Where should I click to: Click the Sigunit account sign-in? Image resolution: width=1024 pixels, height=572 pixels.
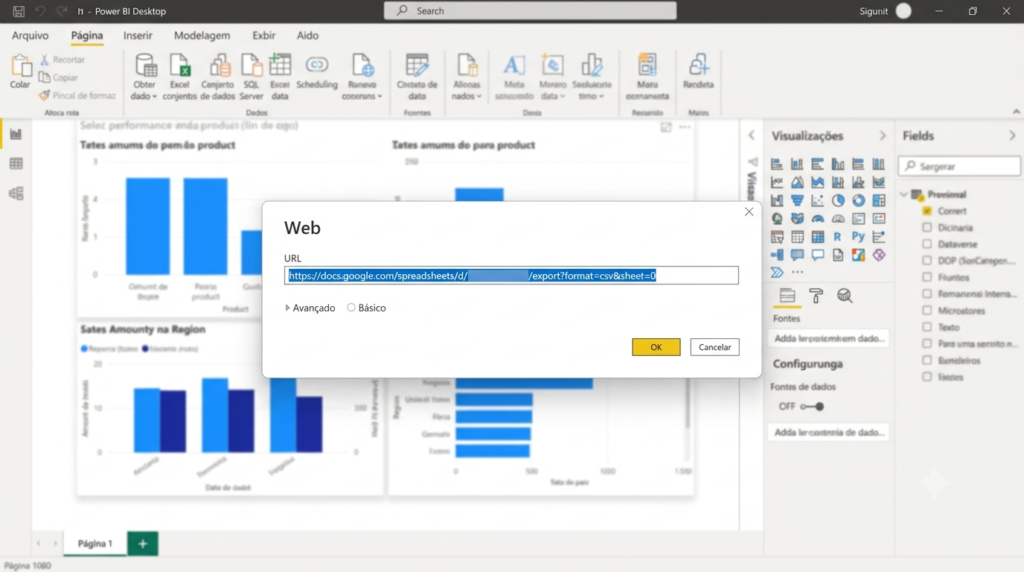click(x=885, y=11)
